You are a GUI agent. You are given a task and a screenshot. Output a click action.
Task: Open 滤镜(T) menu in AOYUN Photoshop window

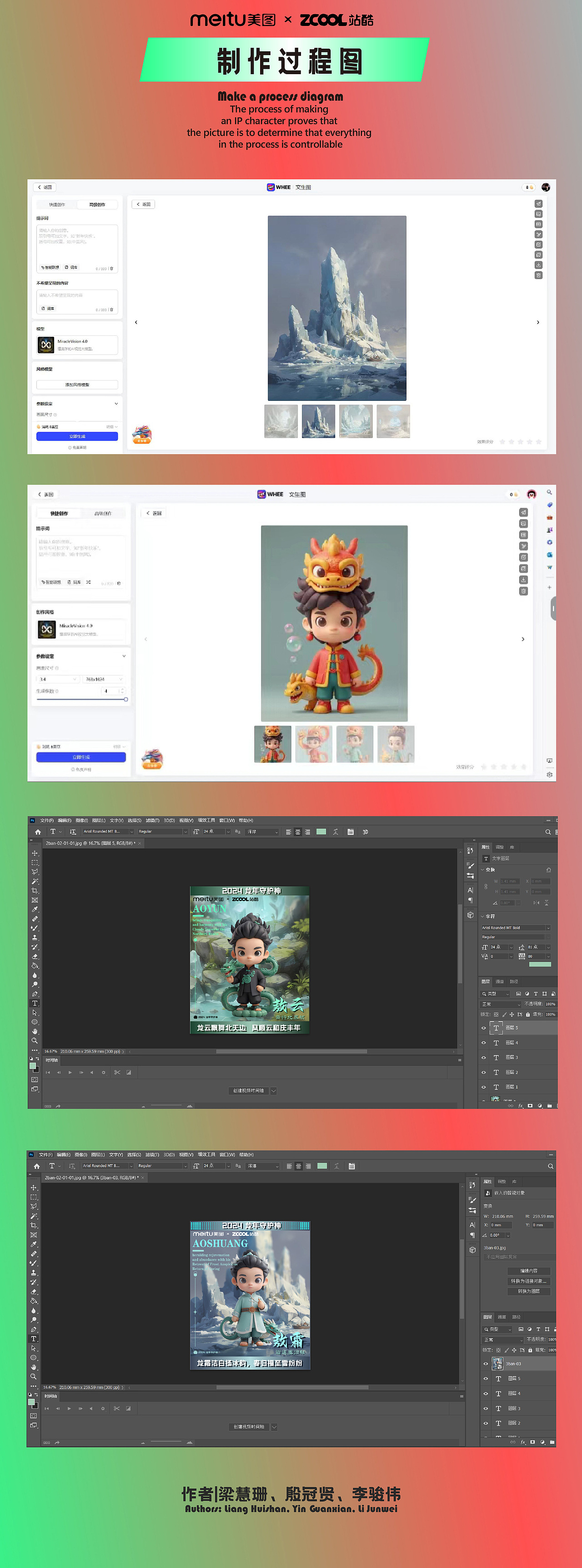152,820
